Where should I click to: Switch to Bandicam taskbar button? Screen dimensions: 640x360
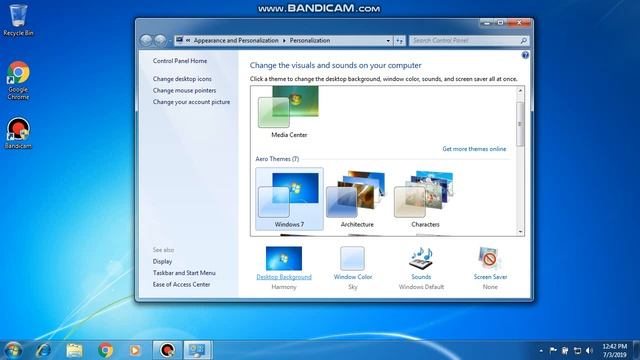tap(167, 350)
